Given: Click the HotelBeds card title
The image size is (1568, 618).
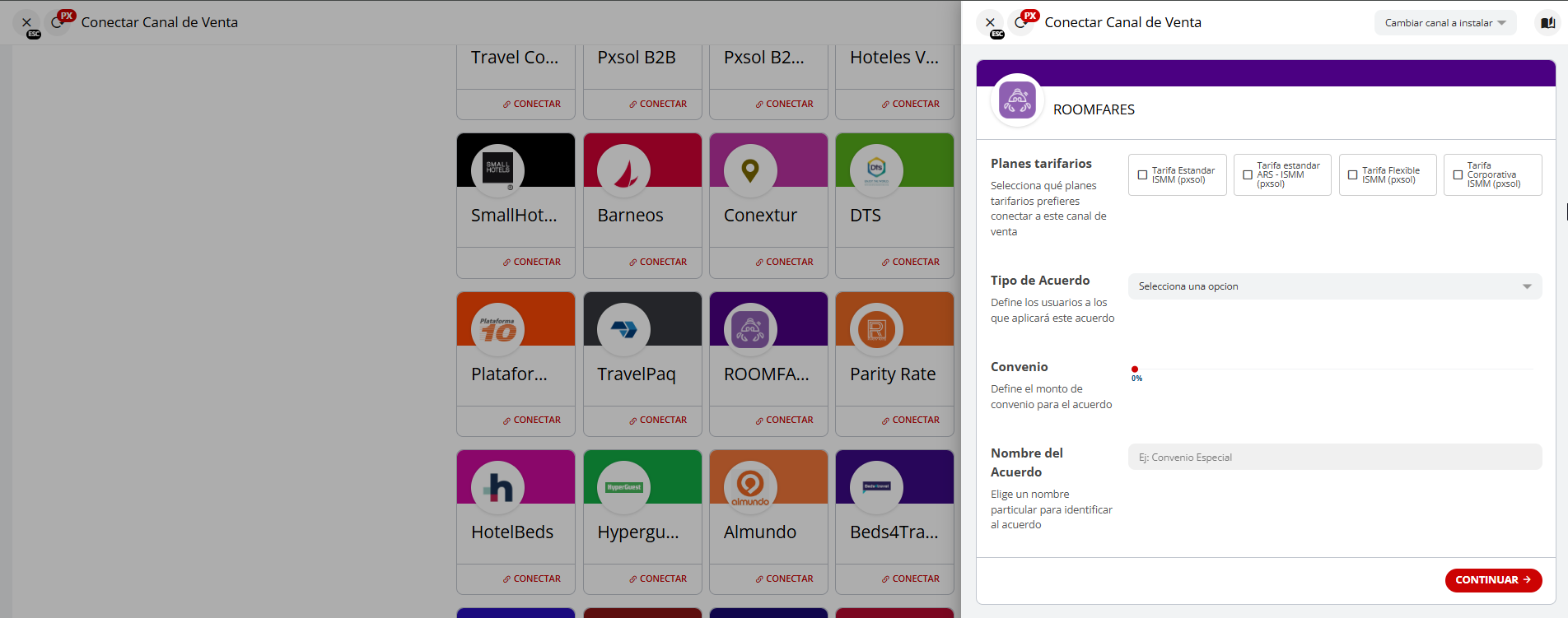Looking at the screenshot, I should tap(512, 532).
